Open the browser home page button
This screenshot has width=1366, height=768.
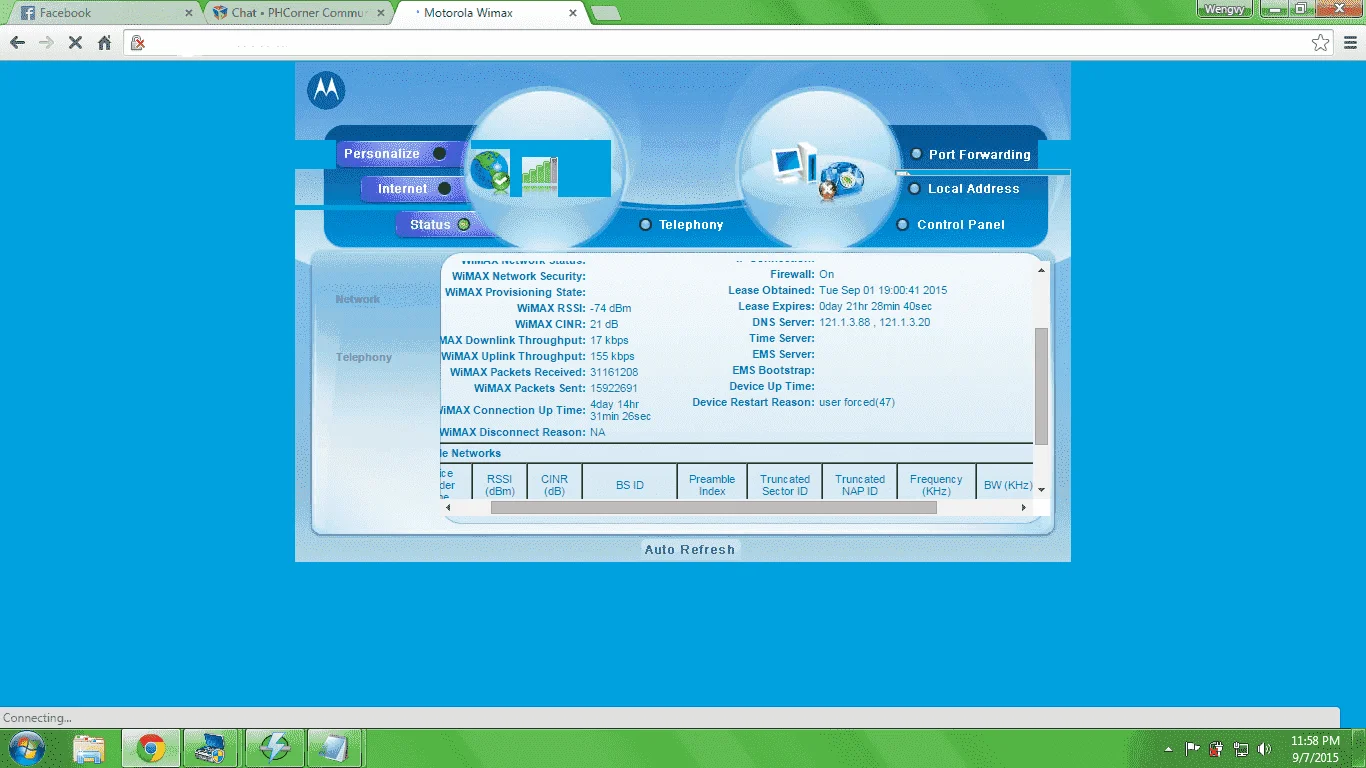[x=104, y=43]
